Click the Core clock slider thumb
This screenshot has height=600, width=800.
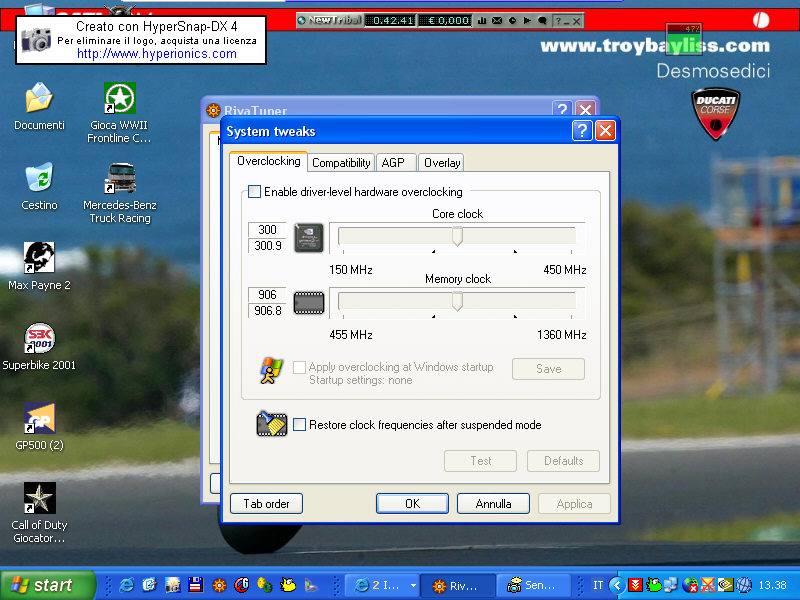(x=457, y=236)
